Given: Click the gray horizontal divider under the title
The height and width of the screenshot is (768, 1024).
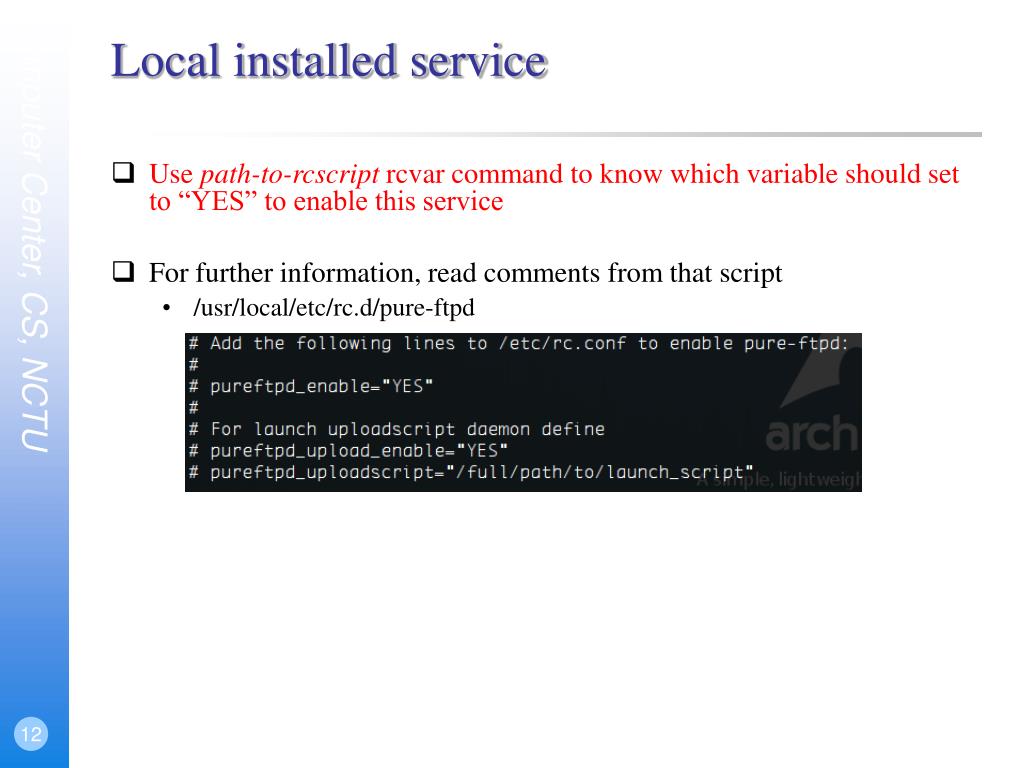Looking at the screenshot, I should coord(566,135).
